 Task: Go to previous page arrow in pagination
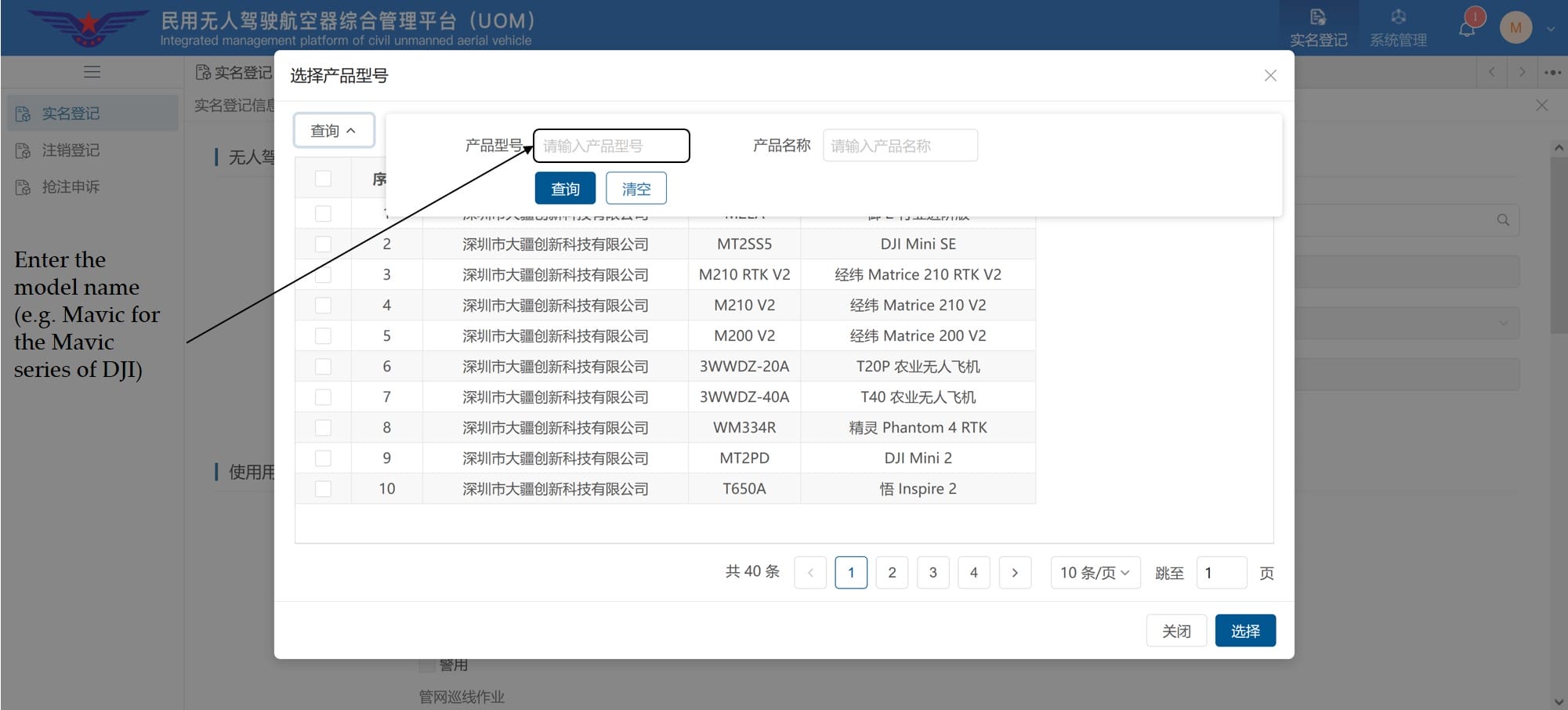(x=810, y=573)
